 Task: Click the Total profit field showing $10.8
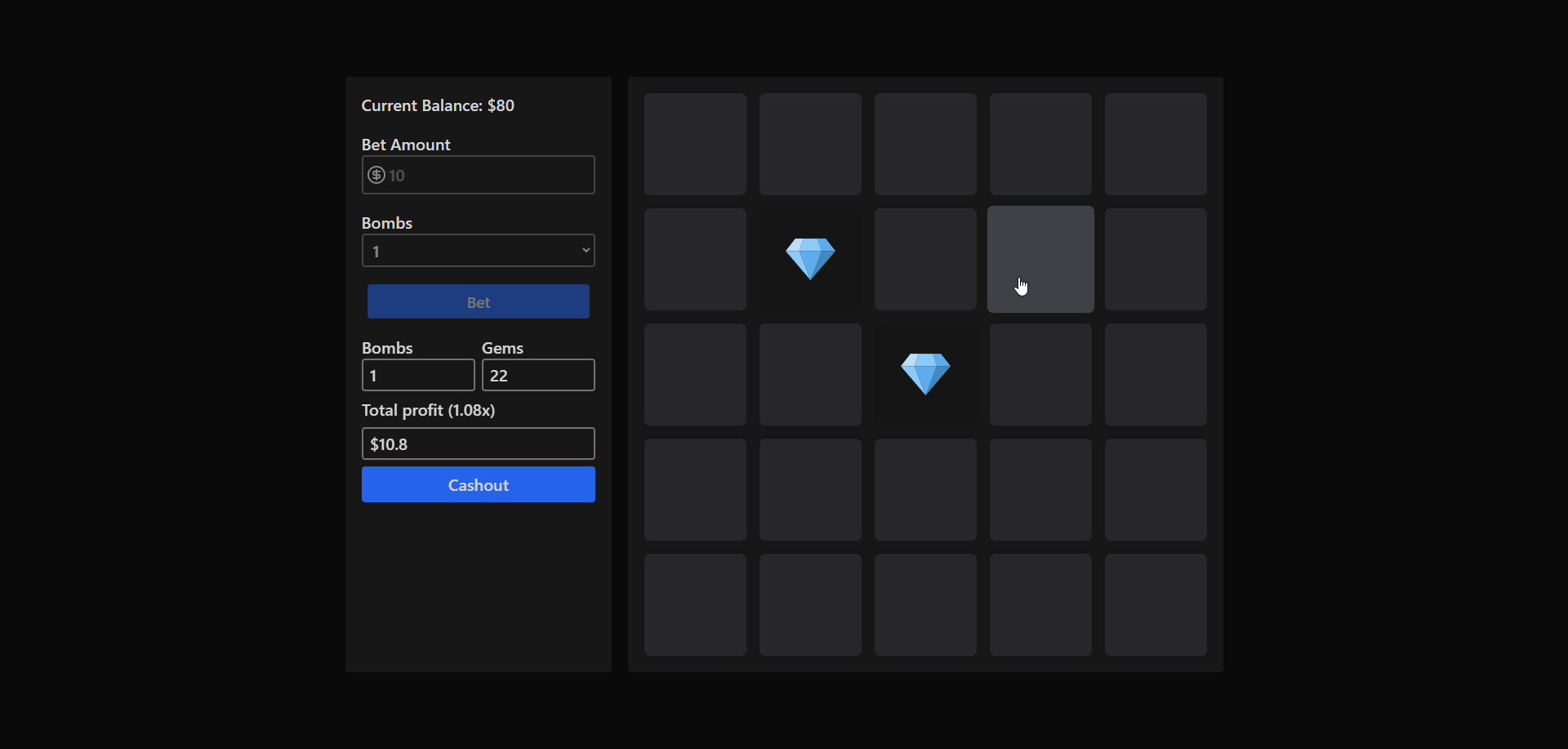coord(478,444)
